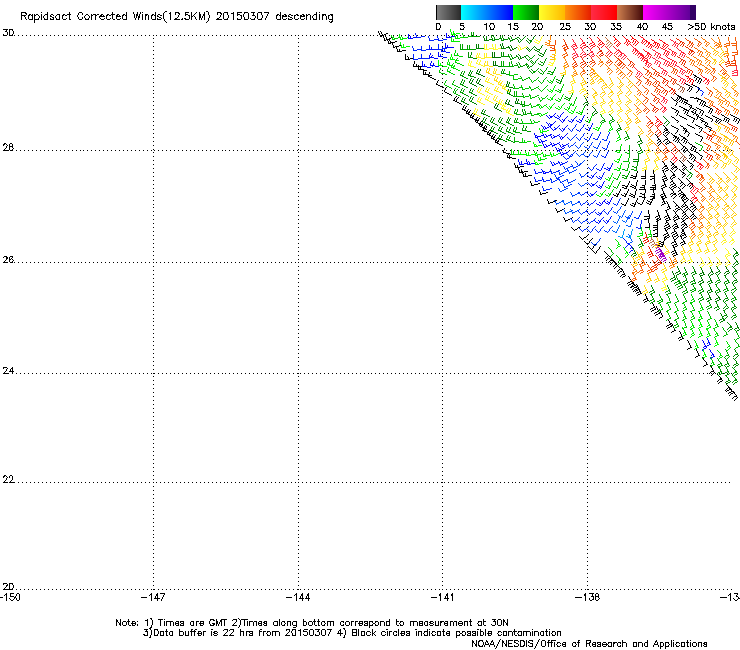This screenshot has height=650, width=740.
Task: Click the longitude label '-141'
Action: tap(443, 597)
